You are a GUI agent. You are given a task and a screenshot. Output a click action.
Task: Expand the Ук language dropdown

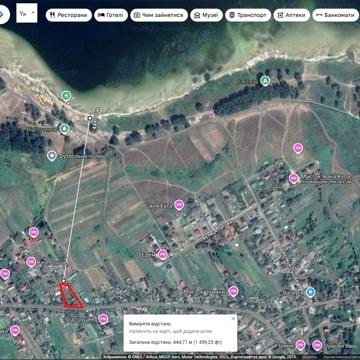[27, 13]
